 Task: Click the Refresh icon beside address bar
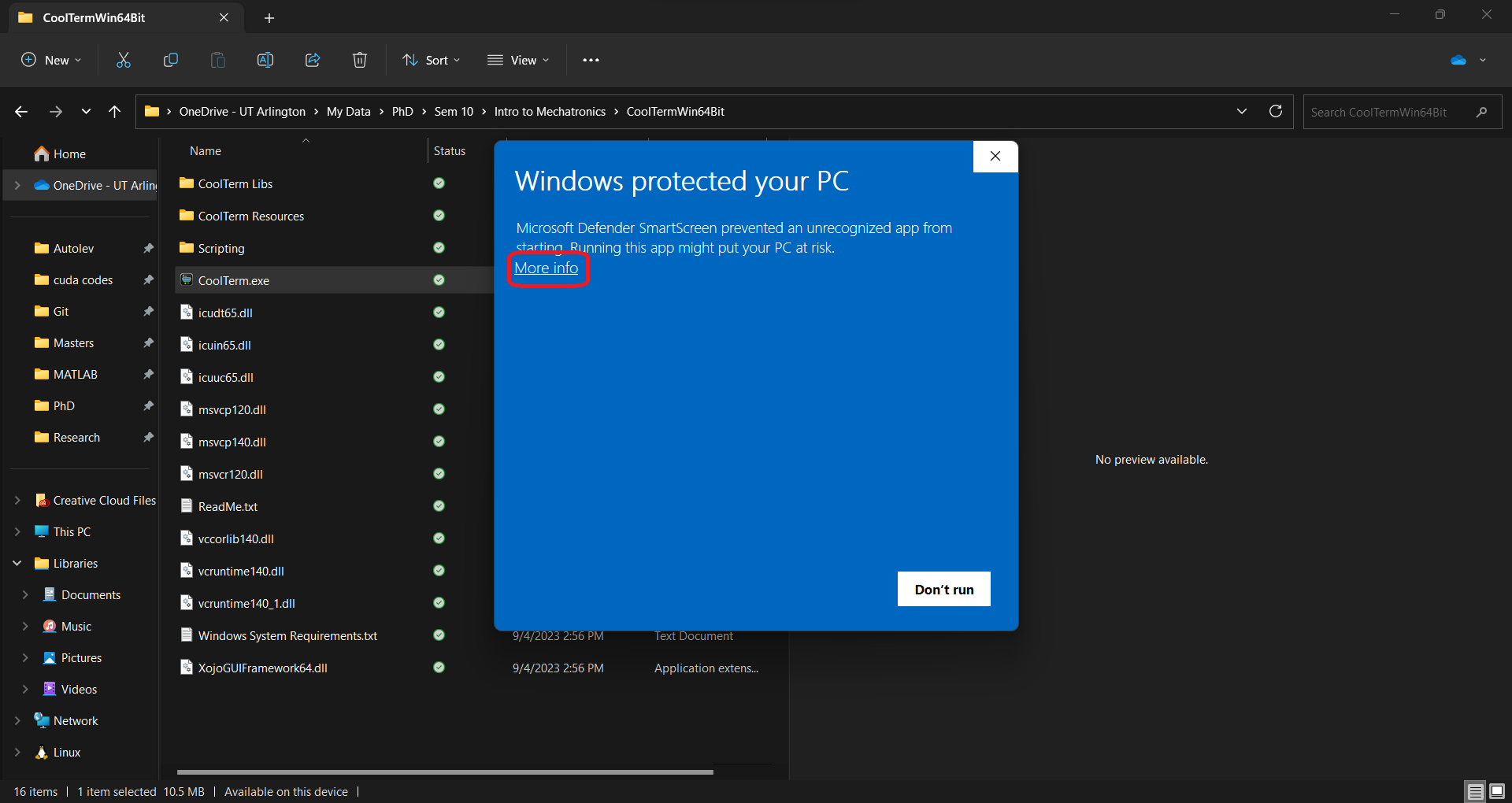pyautogui.click(x=1276, y=111)
